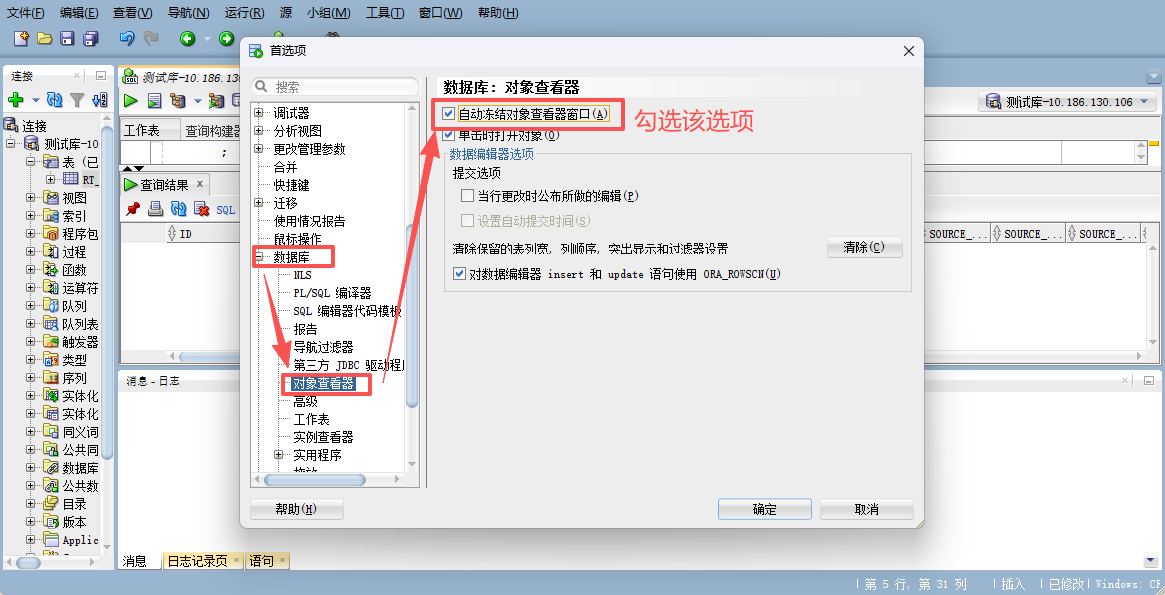Collapse the 测试库 connection node
This screenshot has height=595, width=1165.
tap(10, 143)
